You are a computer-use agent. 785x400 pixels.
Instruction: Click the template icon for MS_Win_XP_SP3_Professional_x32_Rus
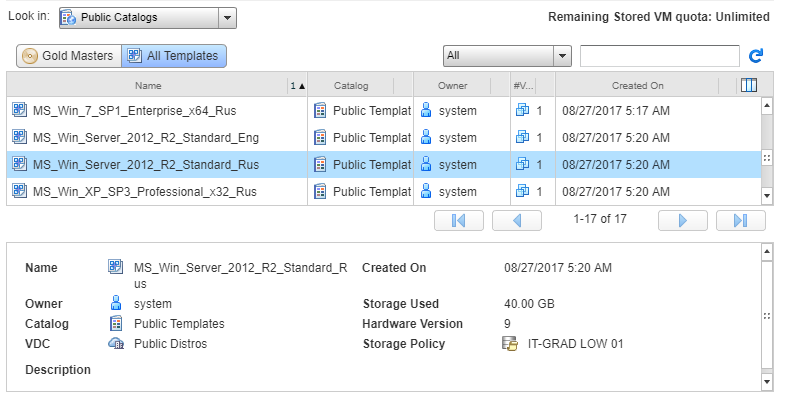pos(19,191)
